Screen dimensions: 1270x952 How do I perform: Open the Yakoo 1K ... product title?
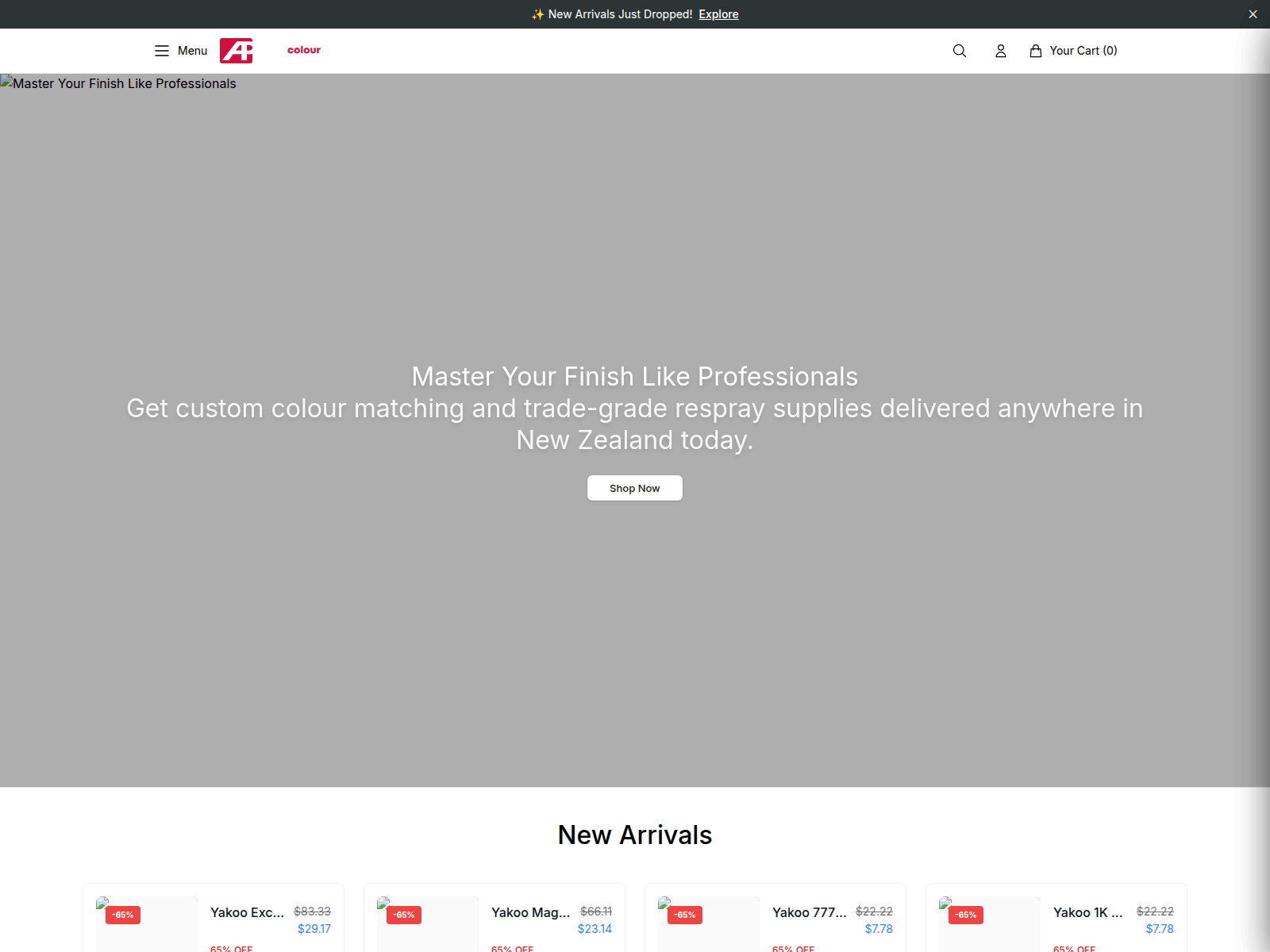coord(1087,912)
